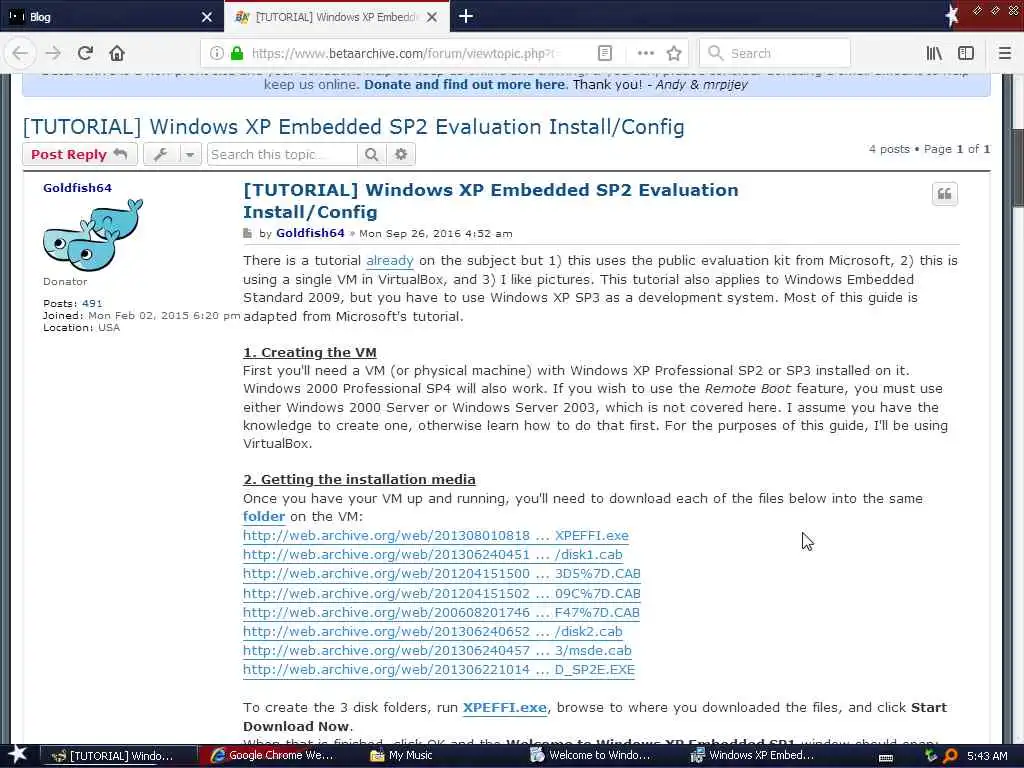
Task: Click the topic search magnifier button
Action: [x=372, y=154]
